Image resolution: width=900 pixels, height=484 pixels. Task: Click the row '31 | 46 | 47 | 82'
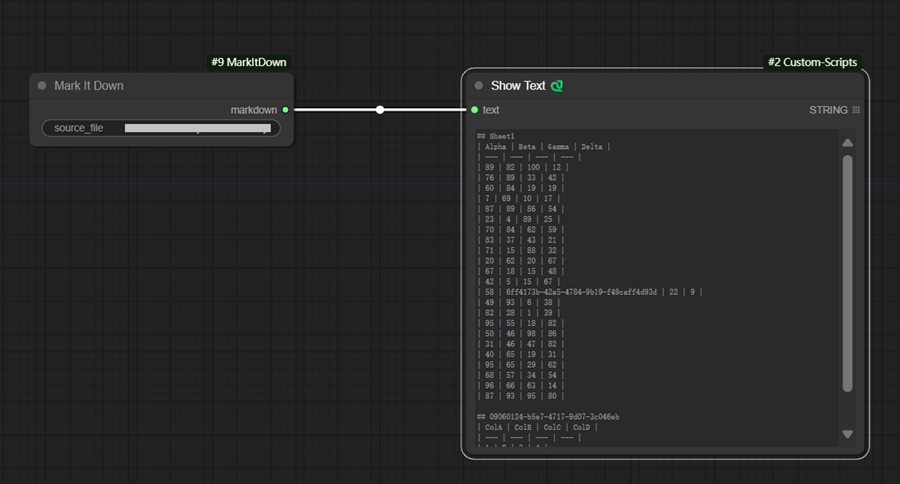(521, 344)
